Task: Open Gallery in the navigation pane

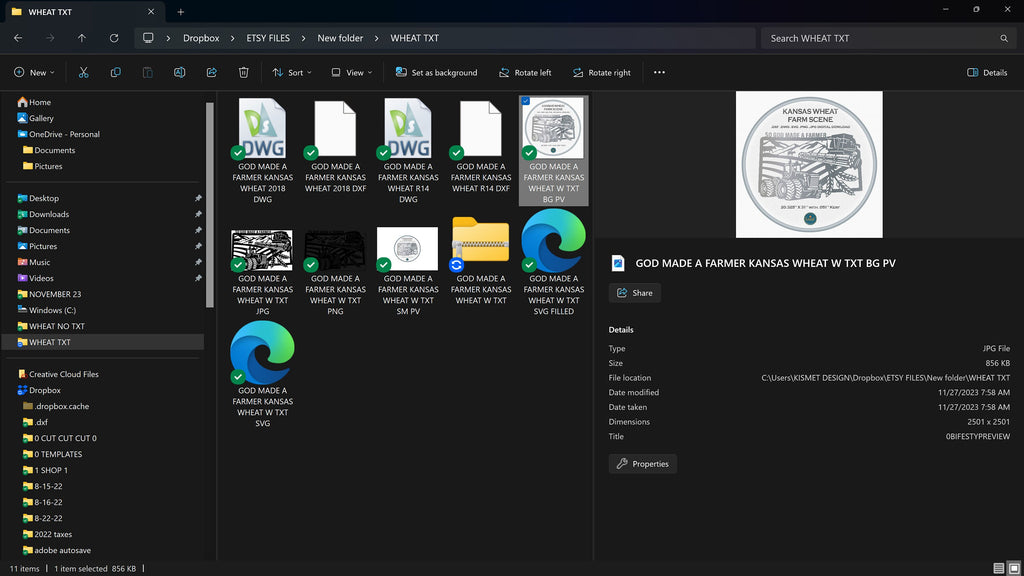Action: pyautogui.click(x=35, y=118)
